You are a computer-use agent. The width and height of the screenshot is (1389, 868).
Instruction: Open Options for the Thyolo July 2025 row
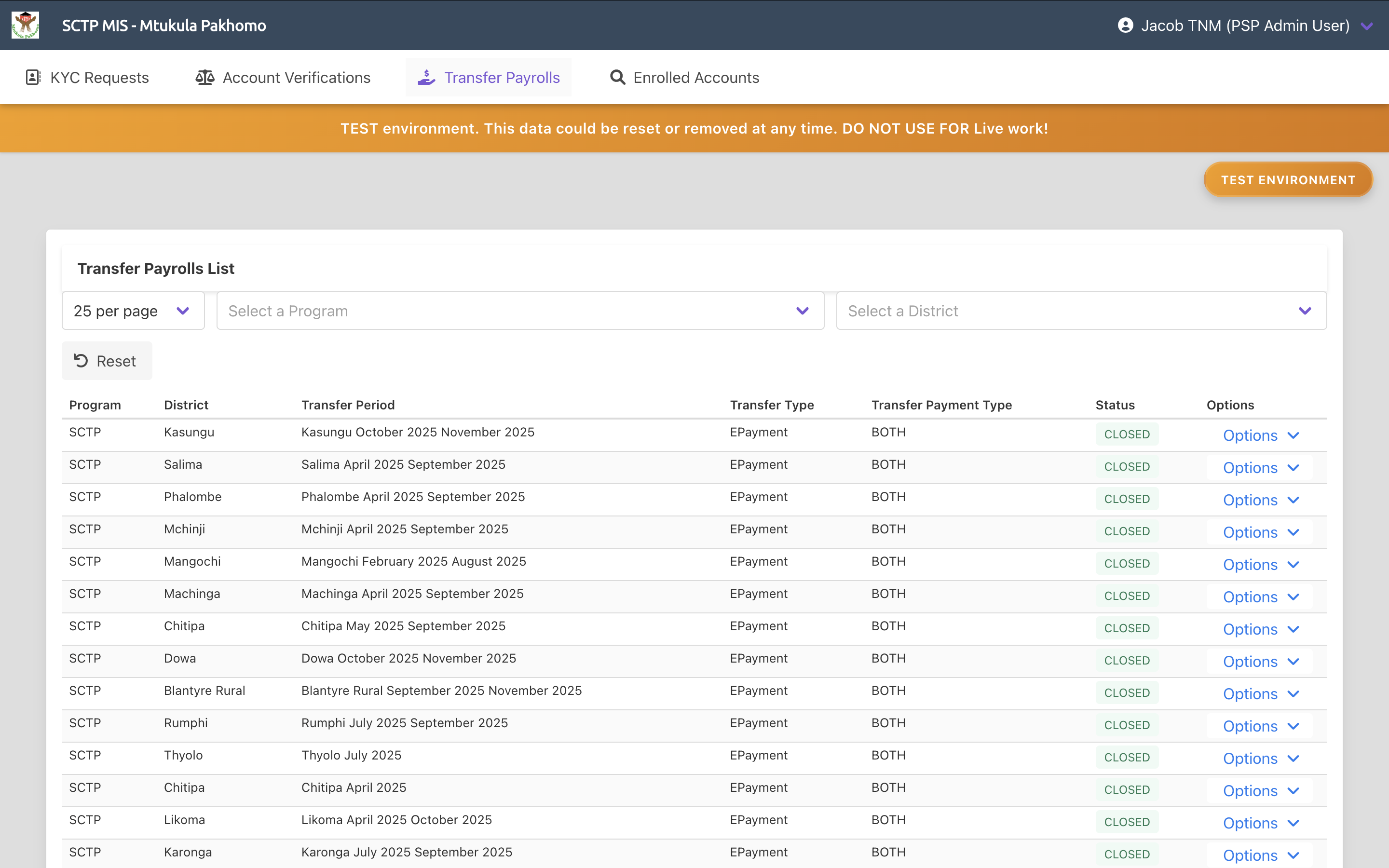(x=1260, y=759)
